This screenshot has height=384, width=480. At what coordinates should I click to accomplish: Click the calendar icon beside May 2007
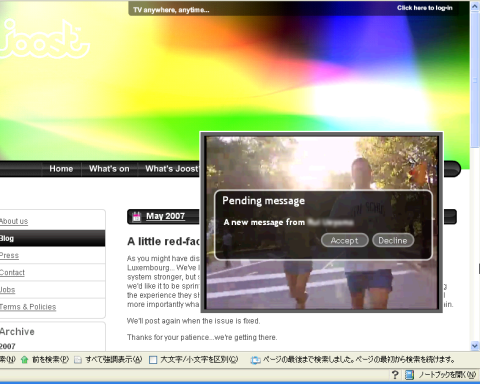tap(136, 217)
